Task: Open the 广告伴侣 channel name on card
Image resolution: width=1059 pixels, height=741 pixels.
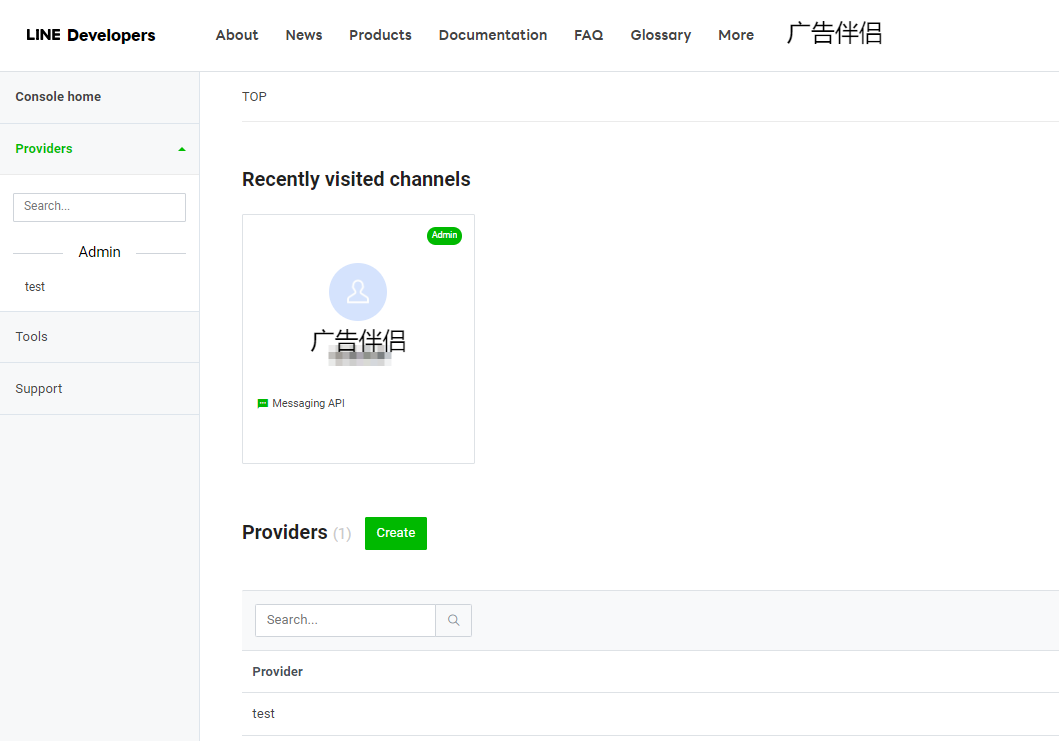Action: point(358,341)
